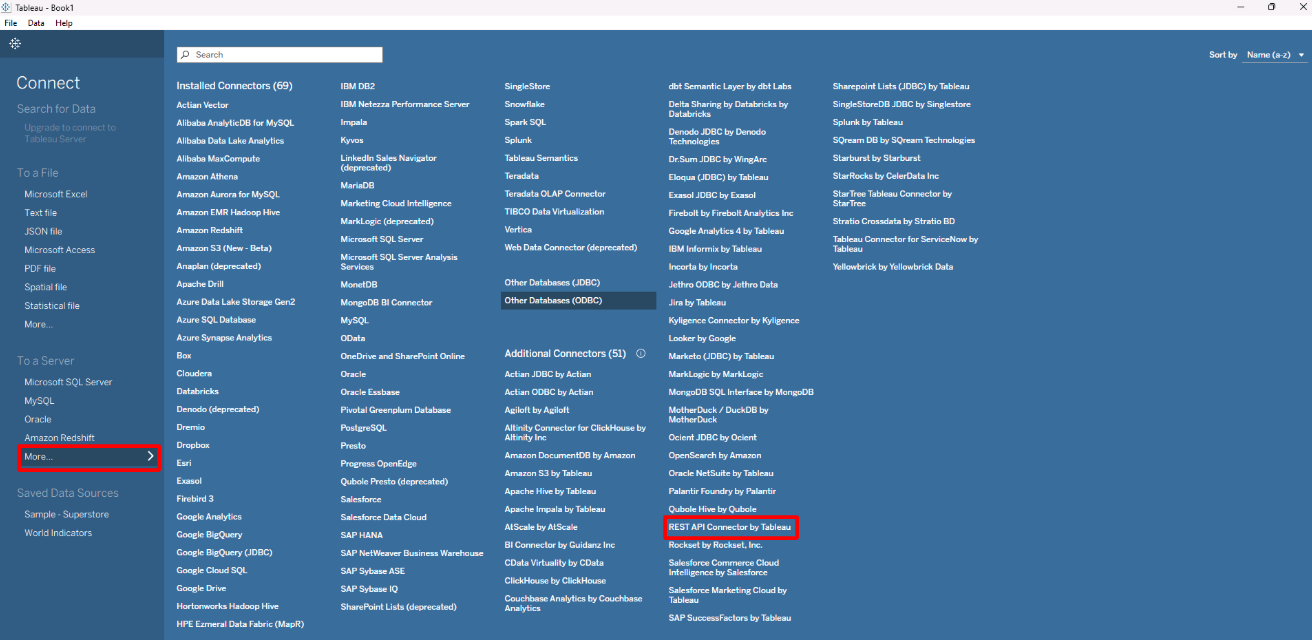Open More... under the To a File section

(x=38, y=324)
